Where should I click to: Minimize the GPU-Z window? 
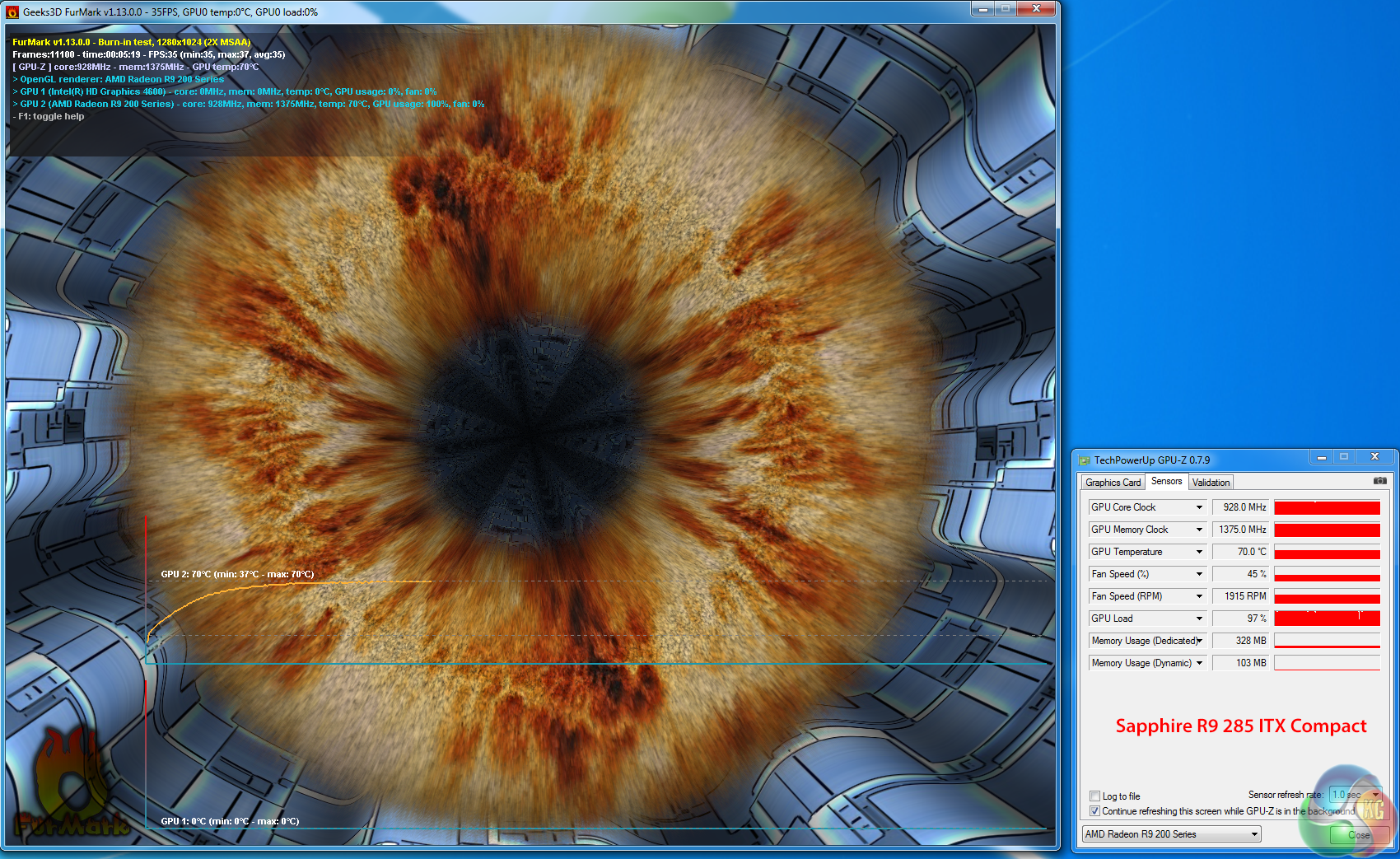[1321, 457]
